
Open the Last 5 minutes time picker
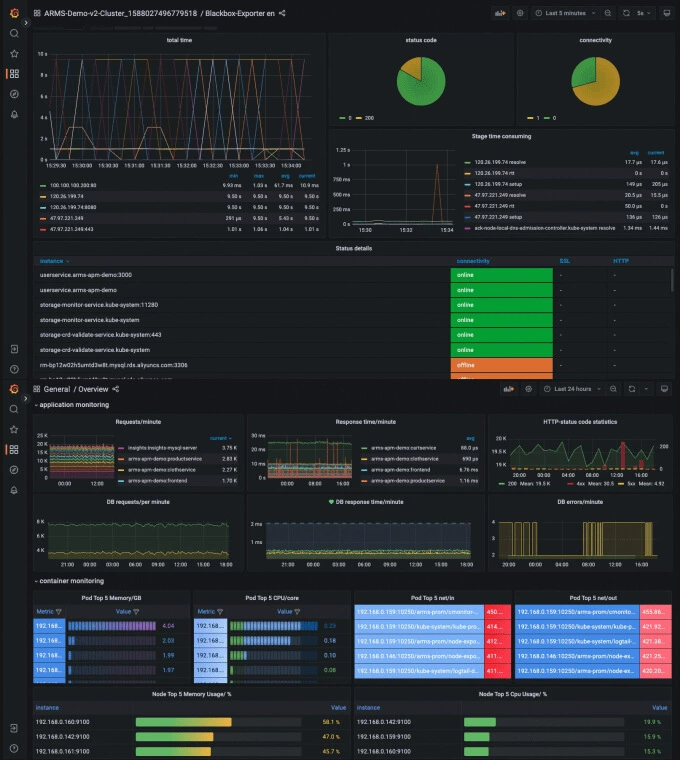[x=566, y=13]
